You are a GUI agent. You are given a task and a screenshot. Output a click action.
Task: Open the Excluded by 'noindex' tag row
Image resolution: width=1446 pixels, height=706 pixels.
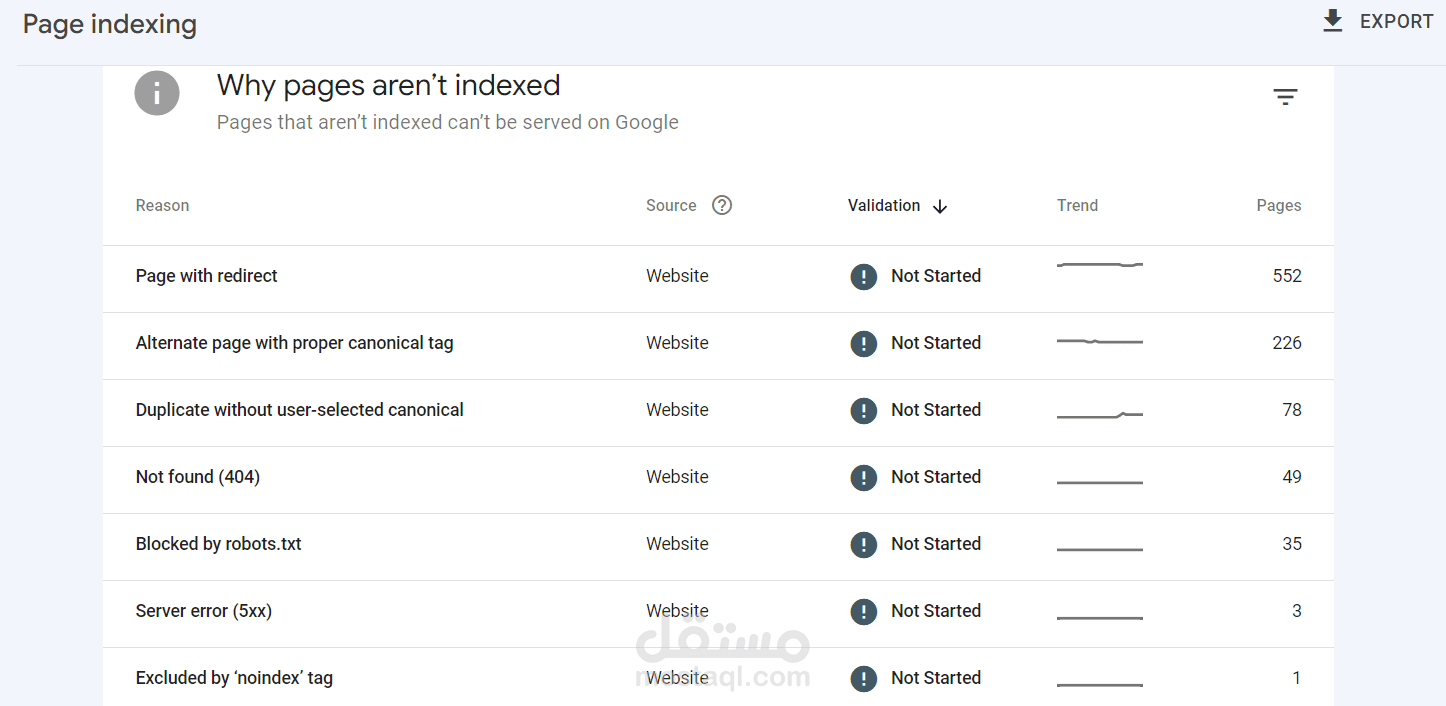click(234, 678)
